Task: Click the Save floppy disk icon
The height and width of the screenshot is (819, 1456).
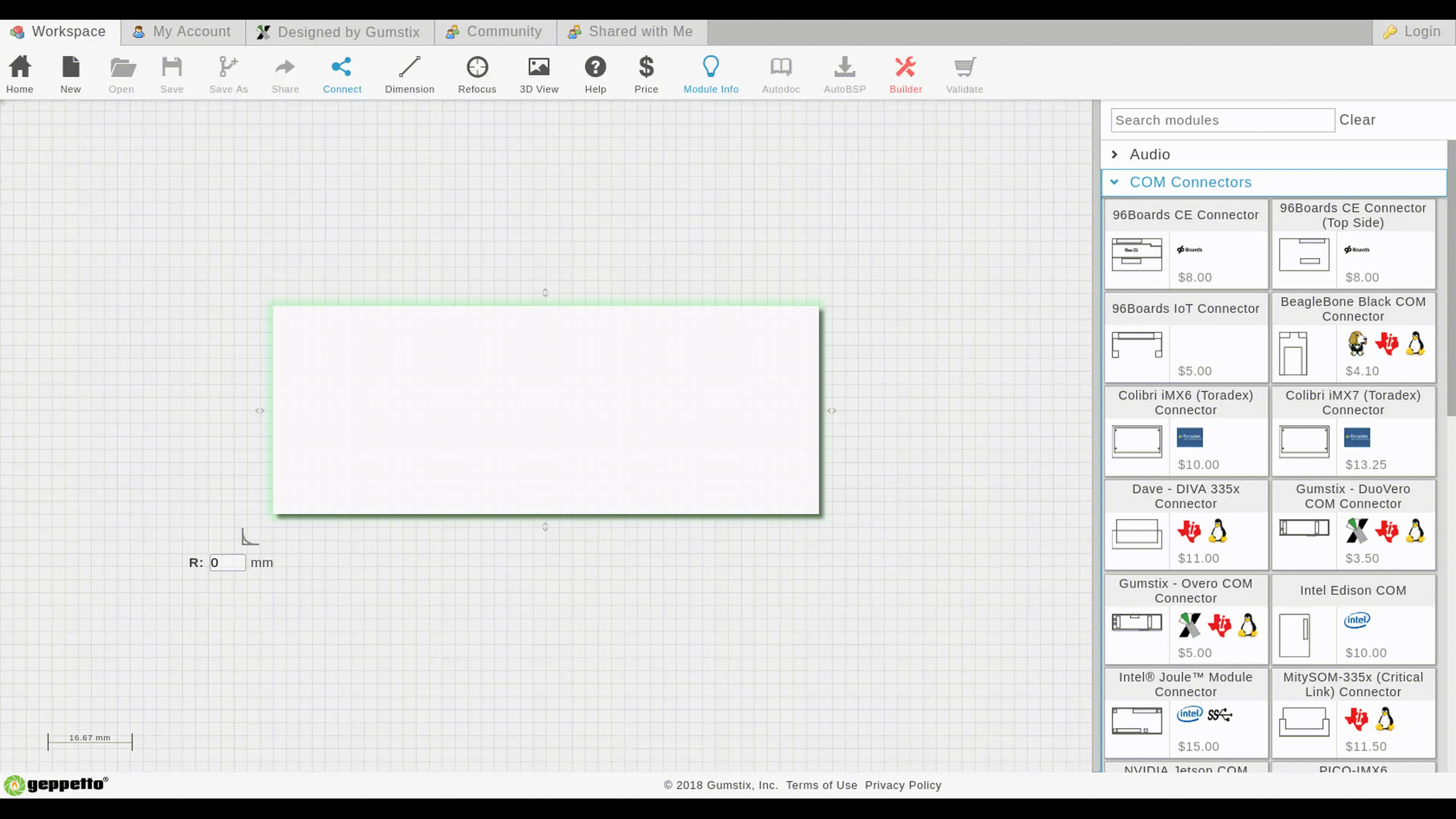Action: (172, 74)
